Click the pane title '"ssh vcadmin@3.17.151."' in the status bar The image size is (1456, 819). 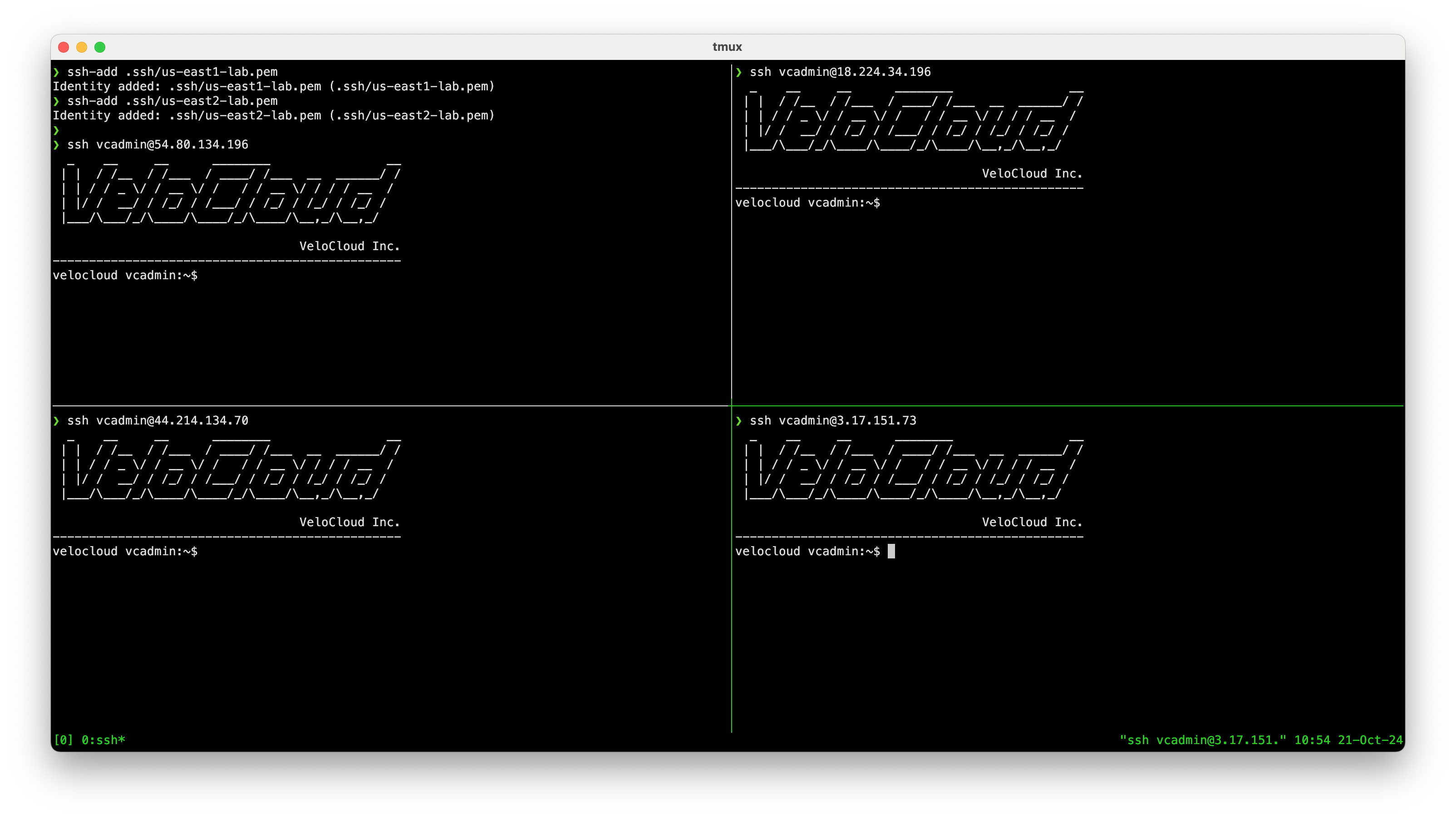tap(1203, 740)
